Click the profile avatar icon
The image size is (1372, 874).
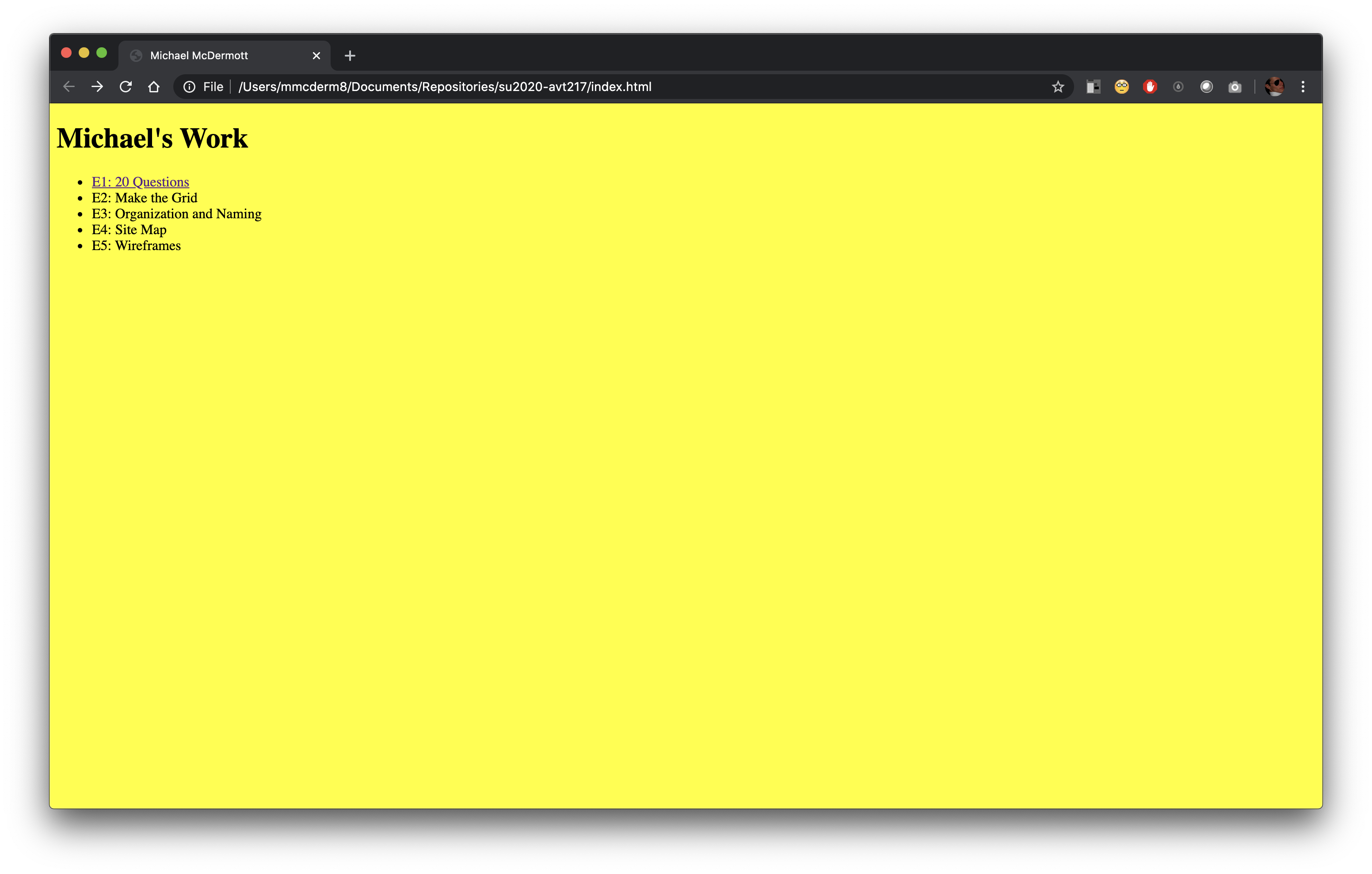coord(1275,86)
